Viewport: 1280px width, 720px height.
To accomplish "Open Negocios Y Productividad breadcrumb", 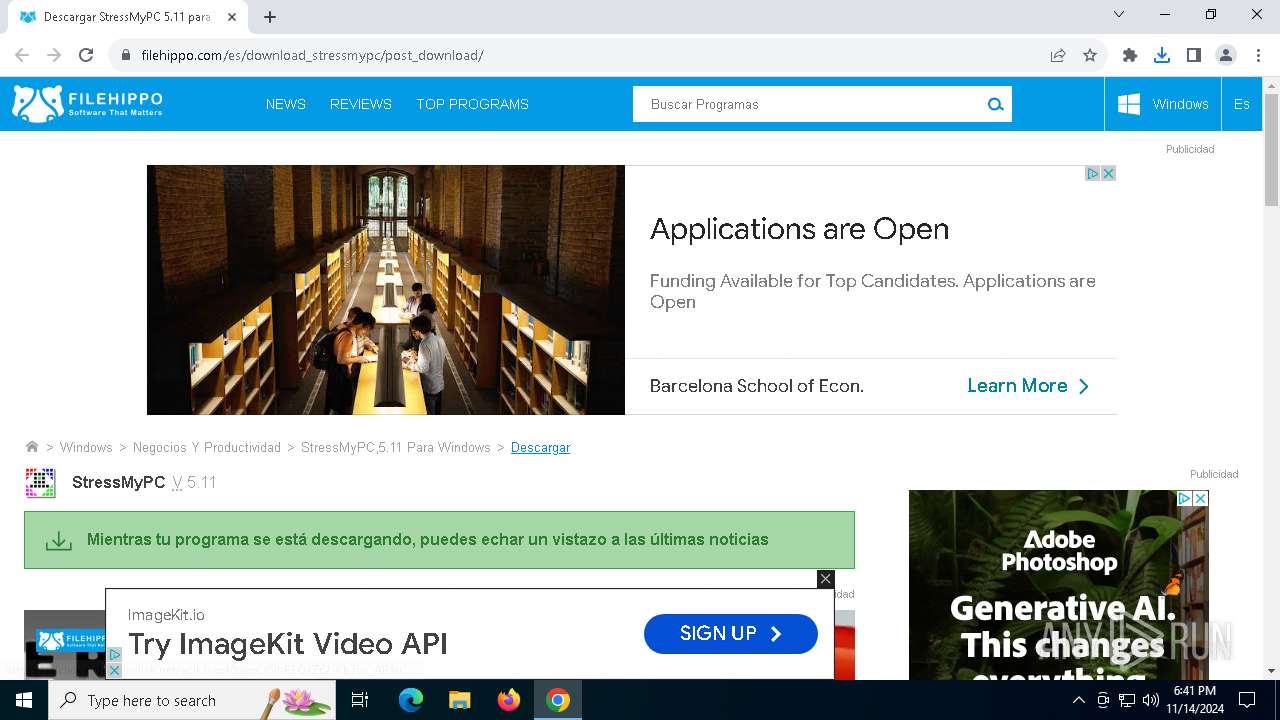I will click(207, 447).
